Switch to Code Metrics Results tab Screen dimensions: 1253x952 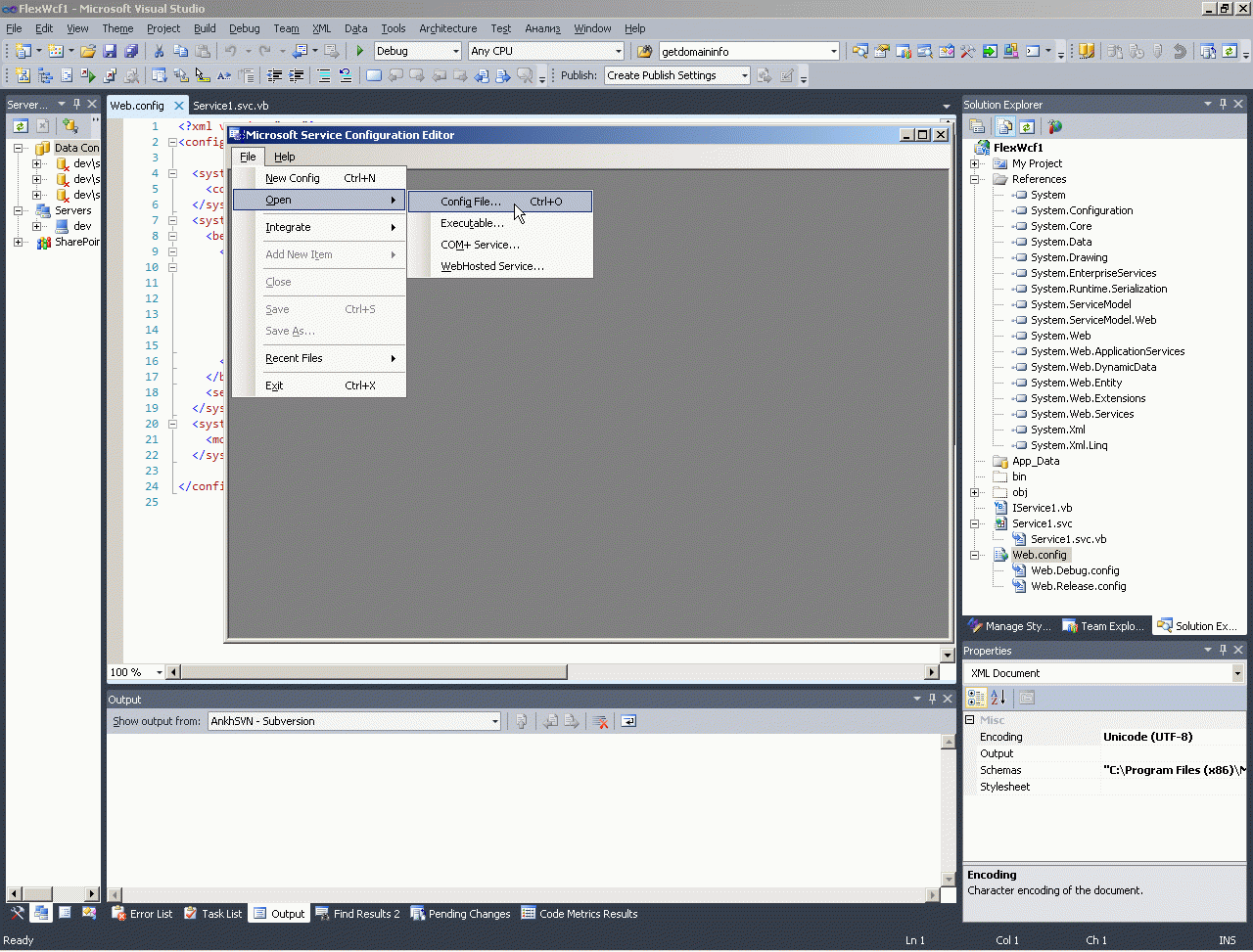[x=579, y=914]
